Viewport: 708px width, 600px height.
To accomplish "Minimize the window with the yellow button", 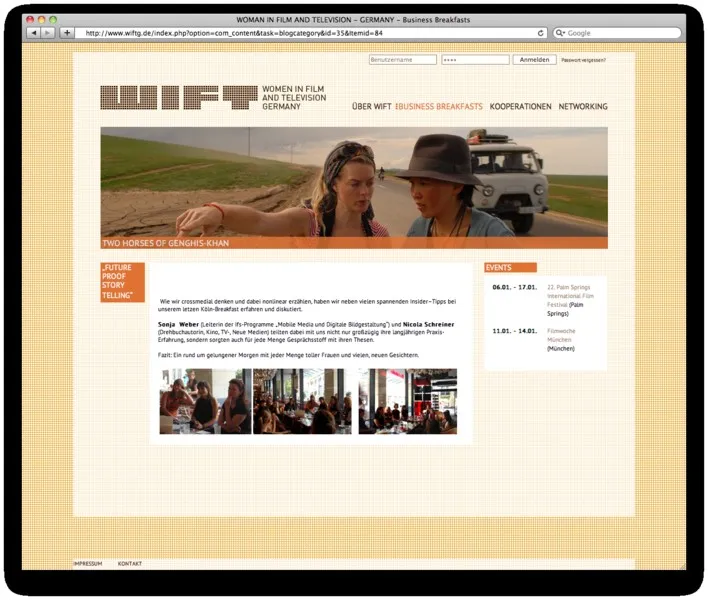I will tap(42, 19).
